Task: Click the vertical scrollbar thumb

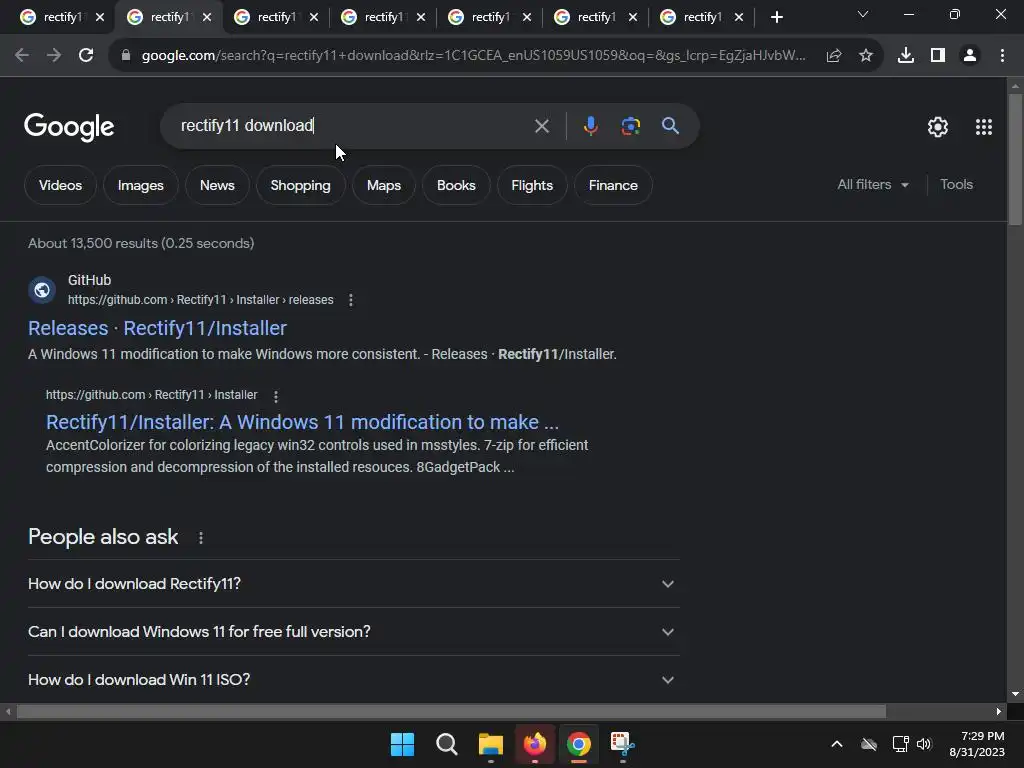Action: (x=1015, y=160)
